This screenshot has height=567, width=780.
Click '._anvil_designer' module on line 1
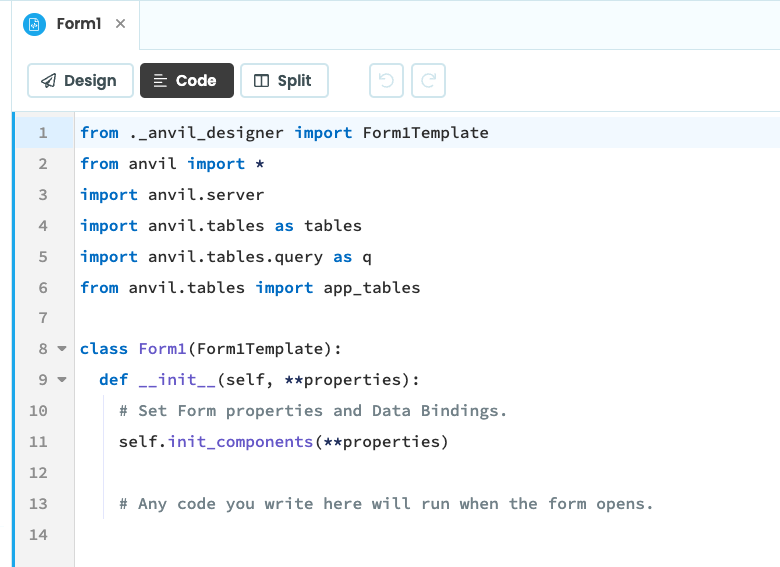tap(206, 133)
